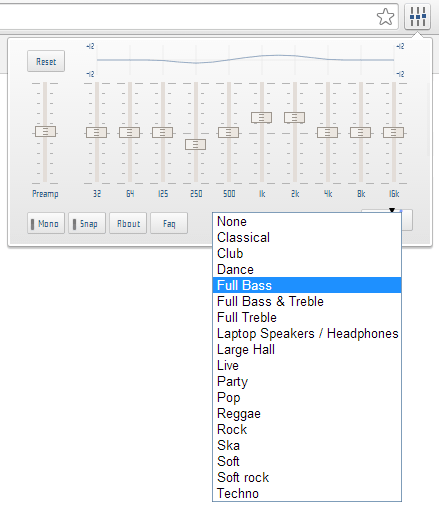439x512 pixels.
Task: Click the 250 Hz band slider handle
Action: tap(196, 144)
